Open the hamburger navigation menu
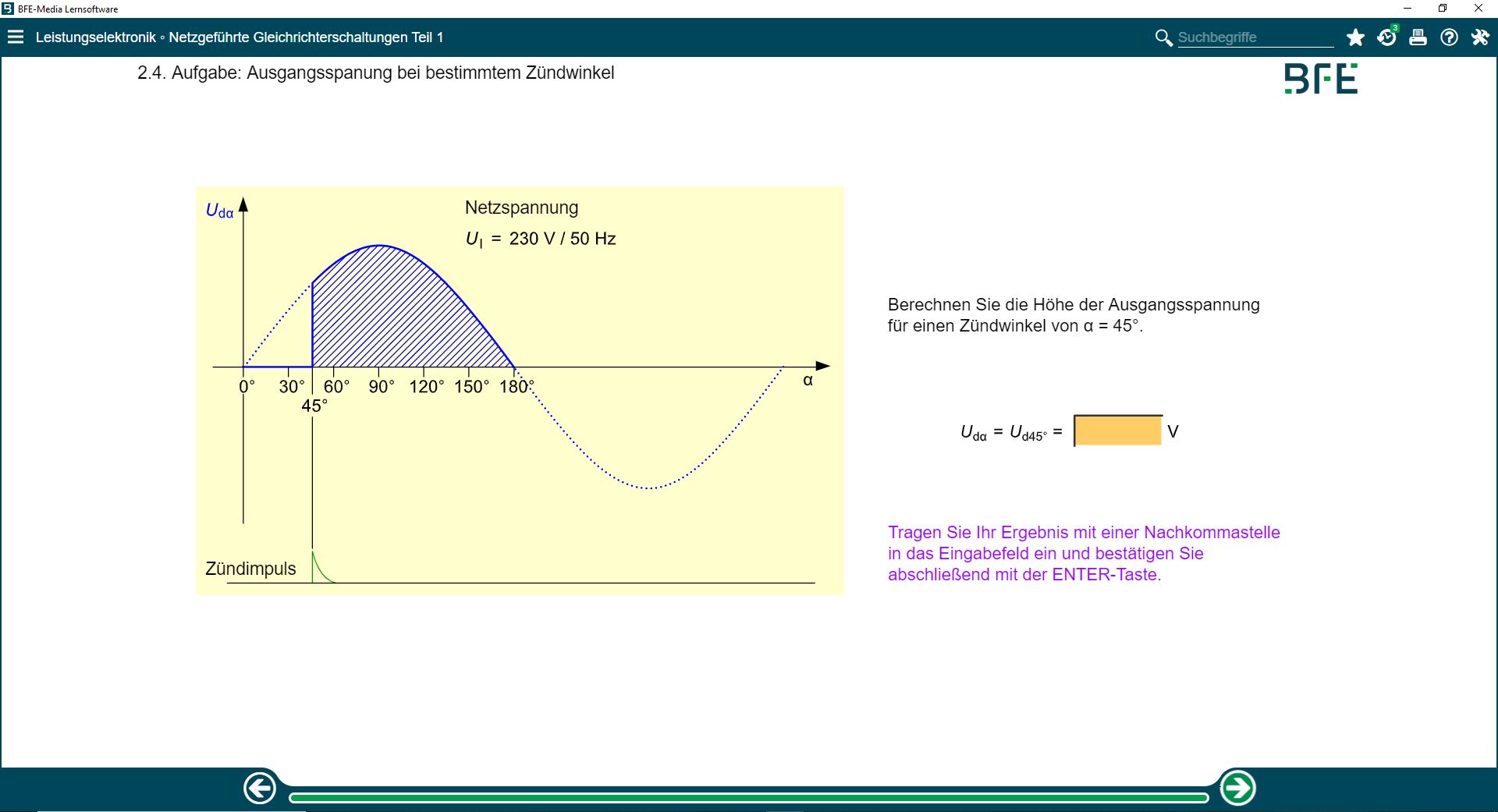 tap(16, 37)
